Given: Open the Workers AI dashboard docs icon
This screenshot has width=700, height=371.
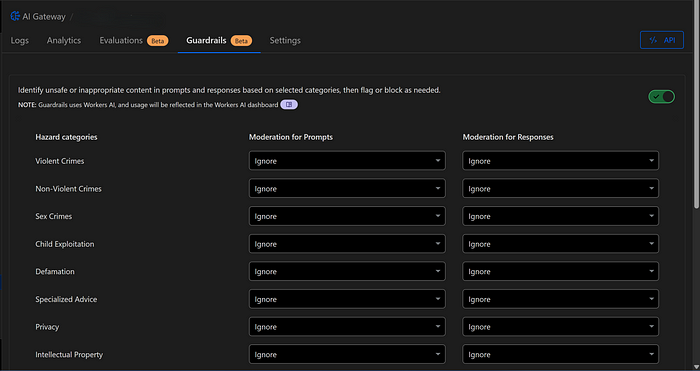Looking at the screenshot, I should [289, 105].
